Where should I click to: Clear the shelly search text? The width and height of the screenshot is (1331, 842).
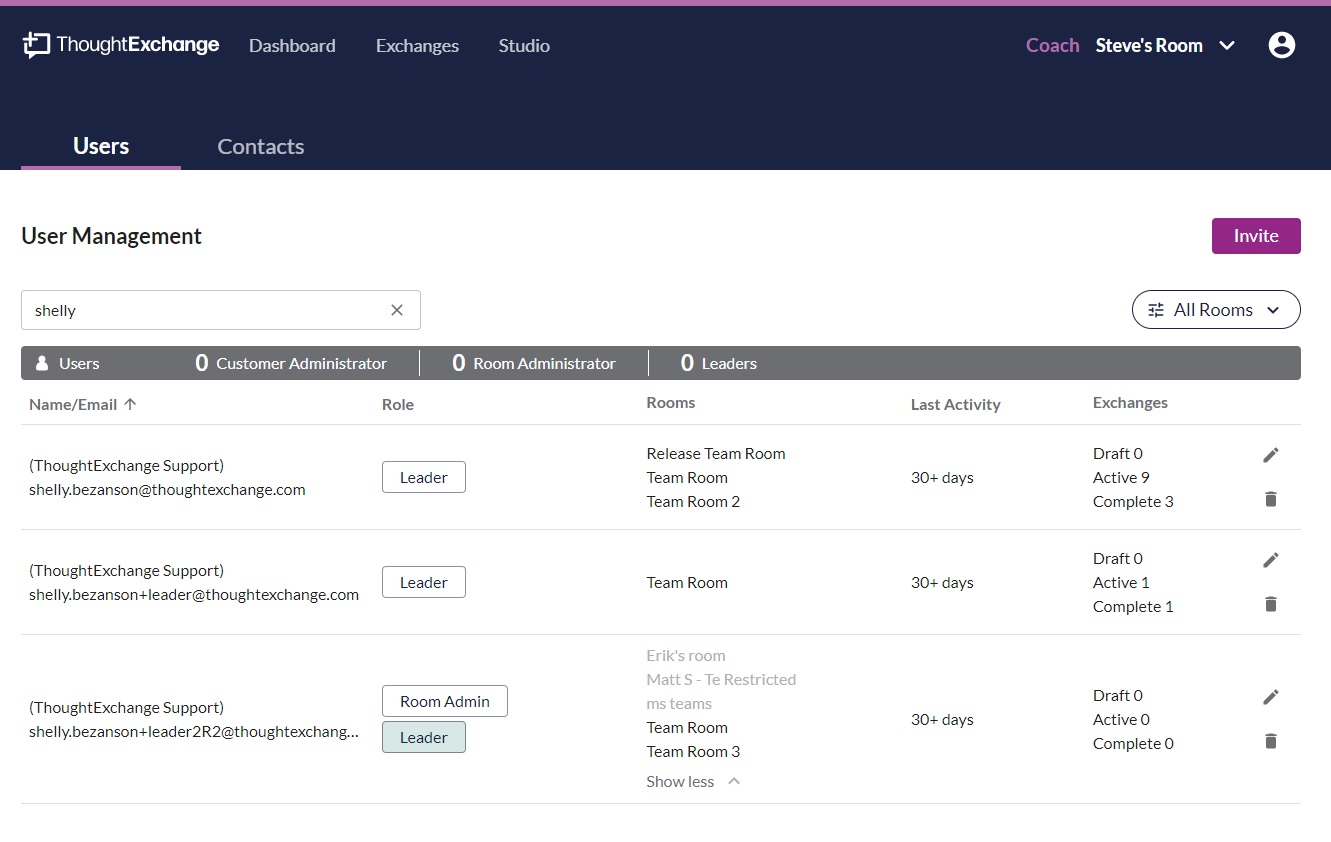click(397, 310)
